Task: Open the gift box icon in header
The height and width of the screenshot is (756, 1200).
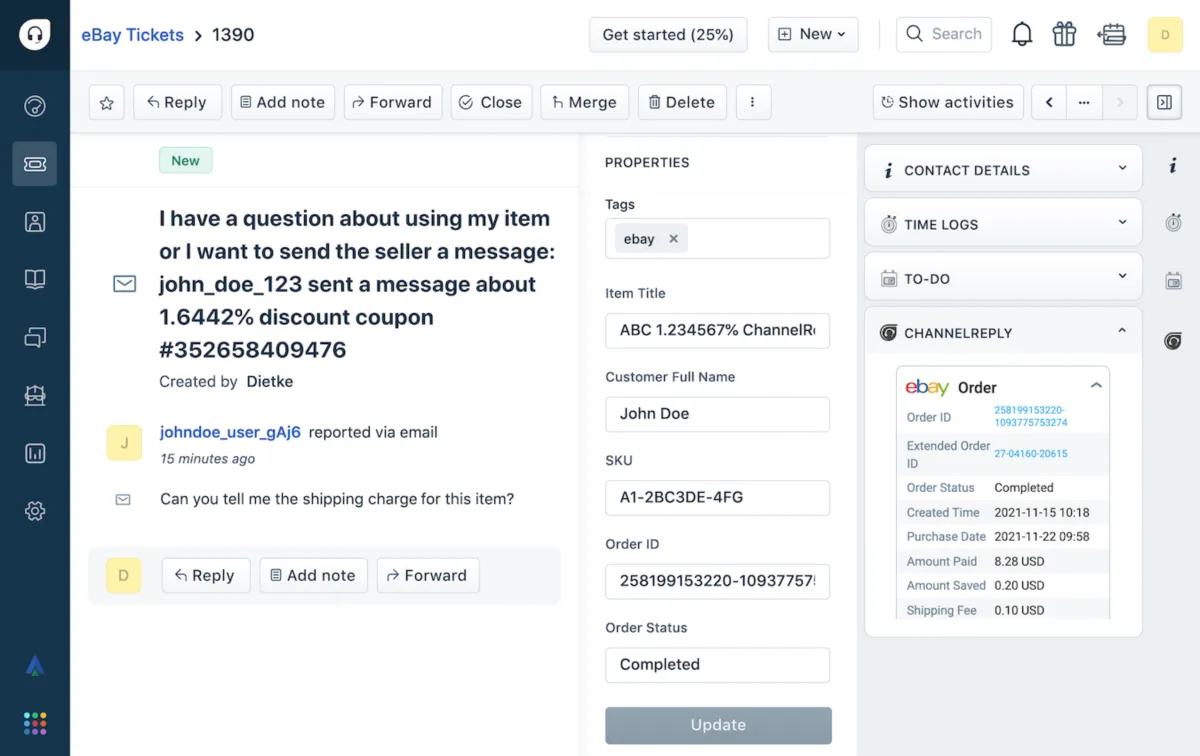Action: [1064, 34]
